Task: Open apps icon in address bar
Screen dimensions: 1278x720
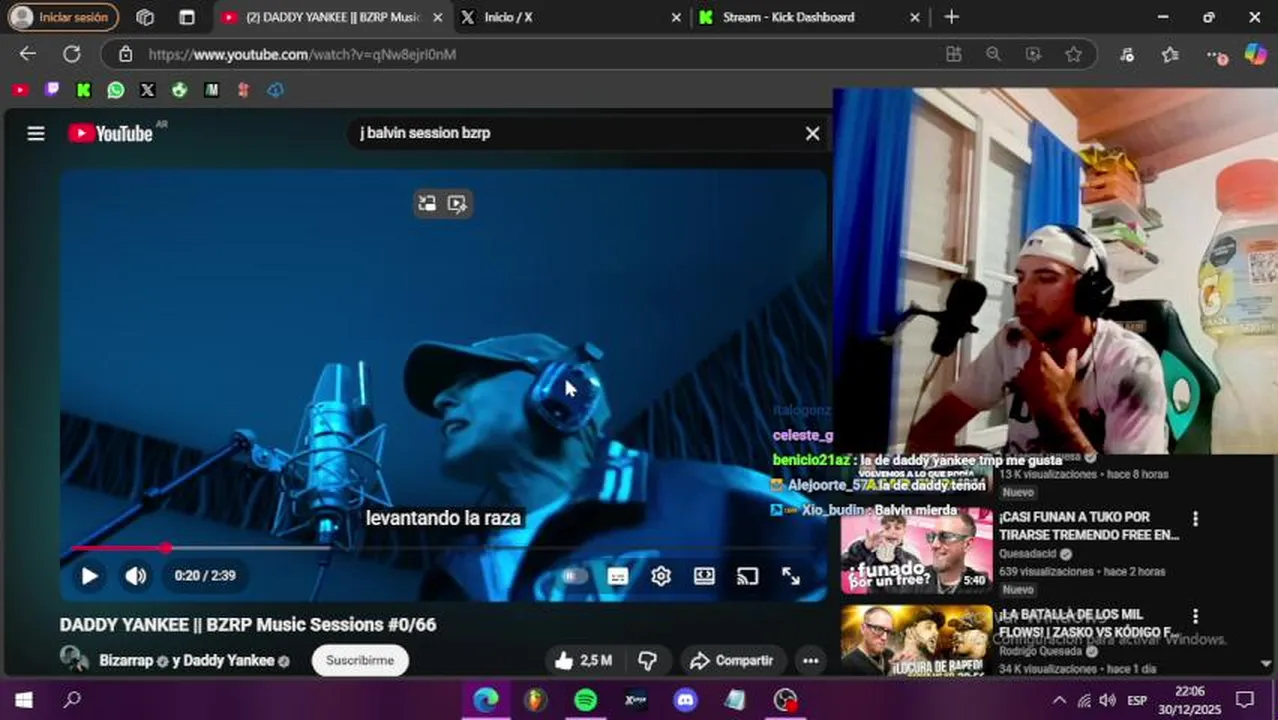Action: (953, 54)
